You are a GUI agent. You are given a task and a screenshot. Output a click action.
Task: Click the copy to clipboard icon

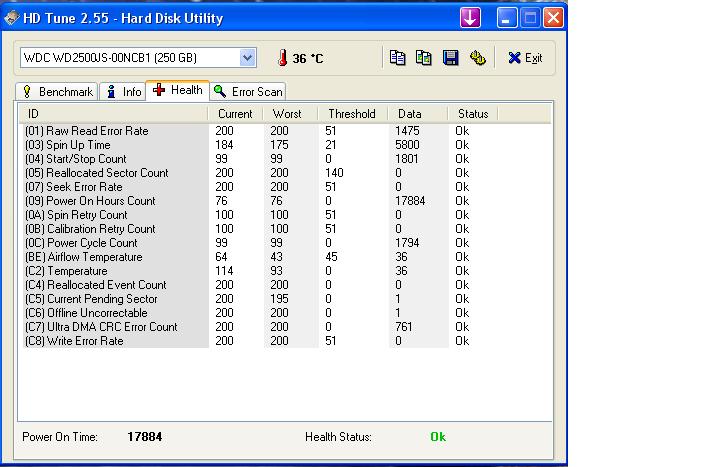397,58
